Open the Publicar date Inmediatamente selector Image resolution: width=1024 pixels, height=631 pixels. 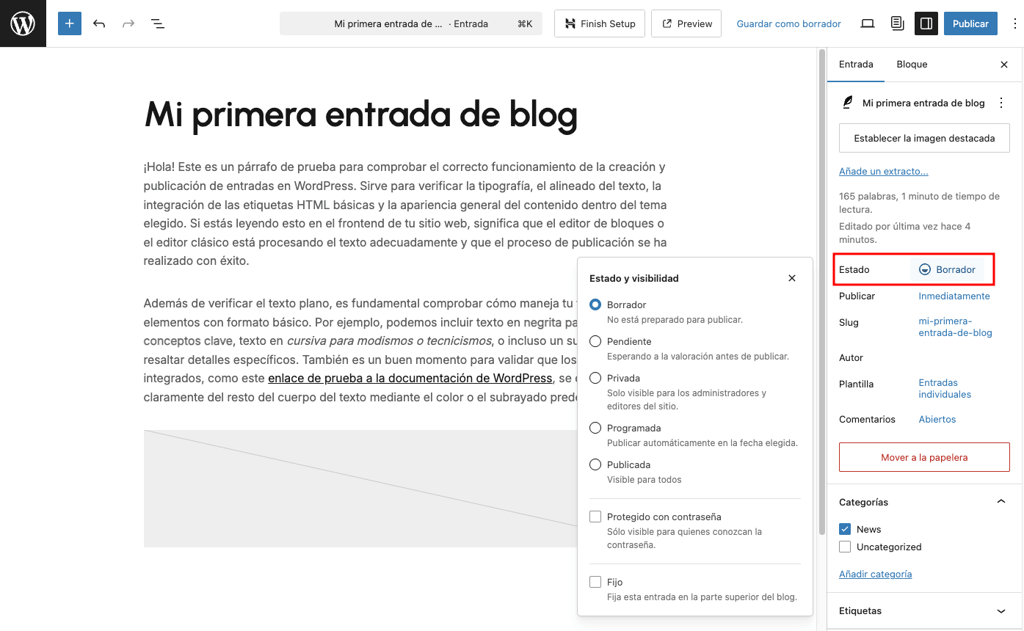coord(954,296)
